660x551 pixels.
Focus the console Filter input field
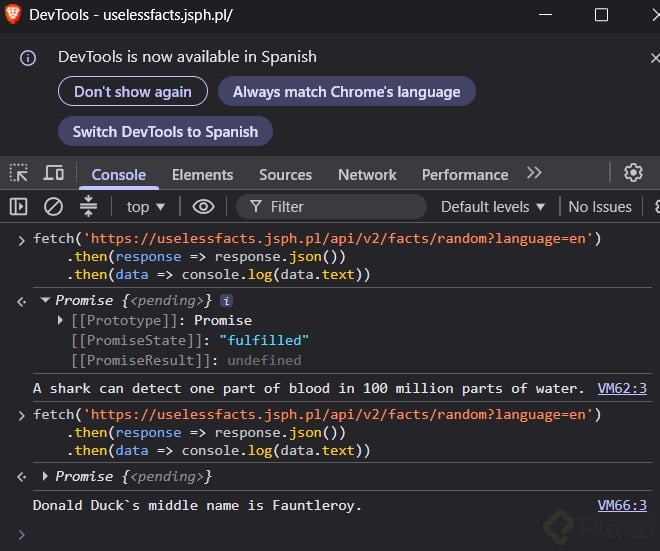click(332, 207)
